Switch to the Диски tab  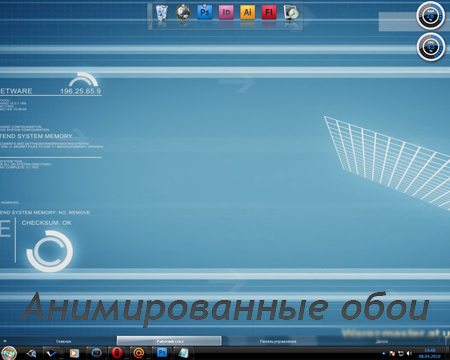pyautogui.click(x=382, y=341)
